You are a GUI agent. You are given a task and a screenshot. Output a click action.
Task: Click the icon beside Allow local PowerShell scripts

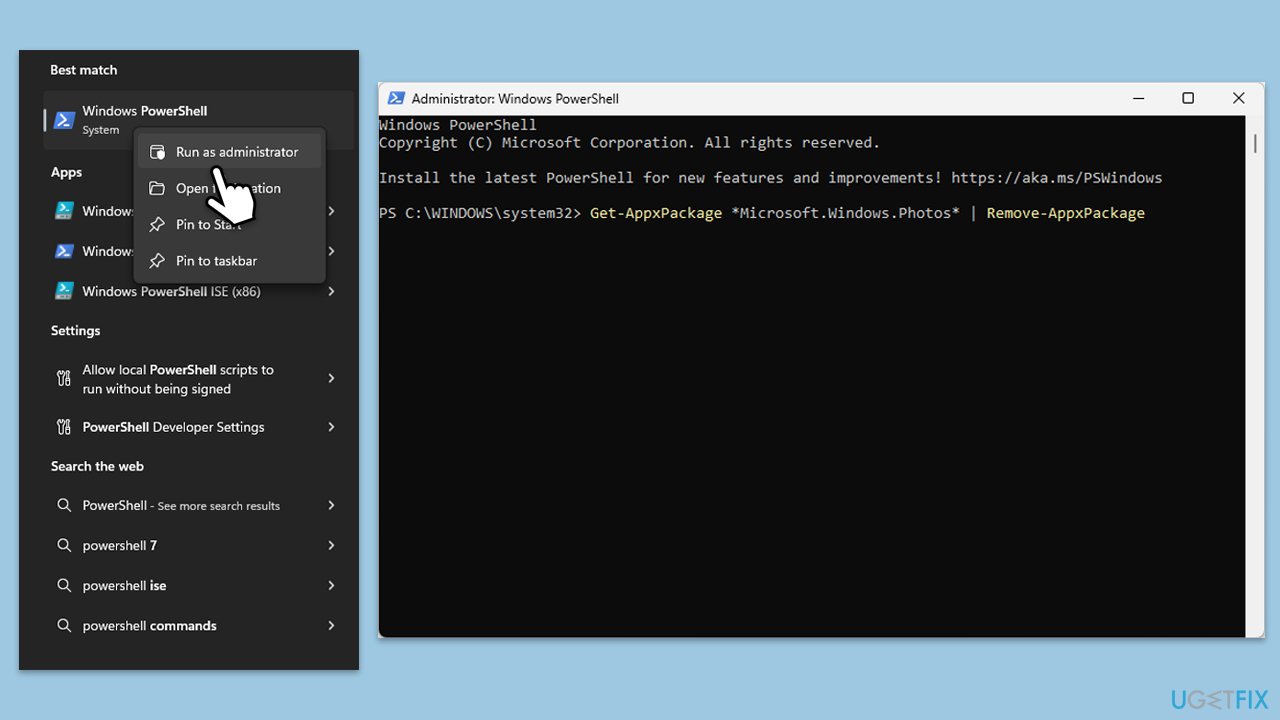tap(64, 378)
